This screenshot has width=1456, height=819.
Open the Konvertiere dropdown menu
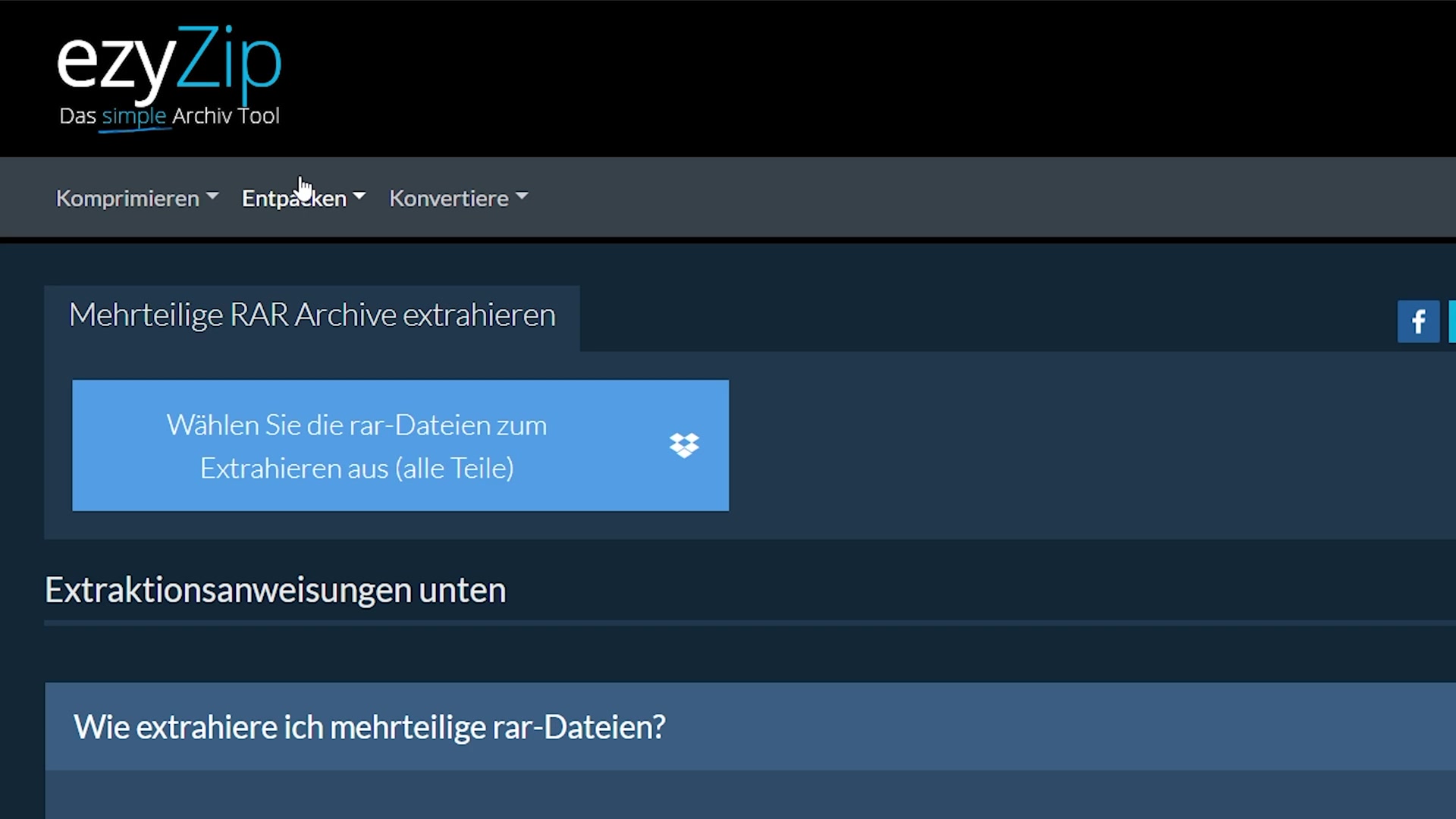458,198
